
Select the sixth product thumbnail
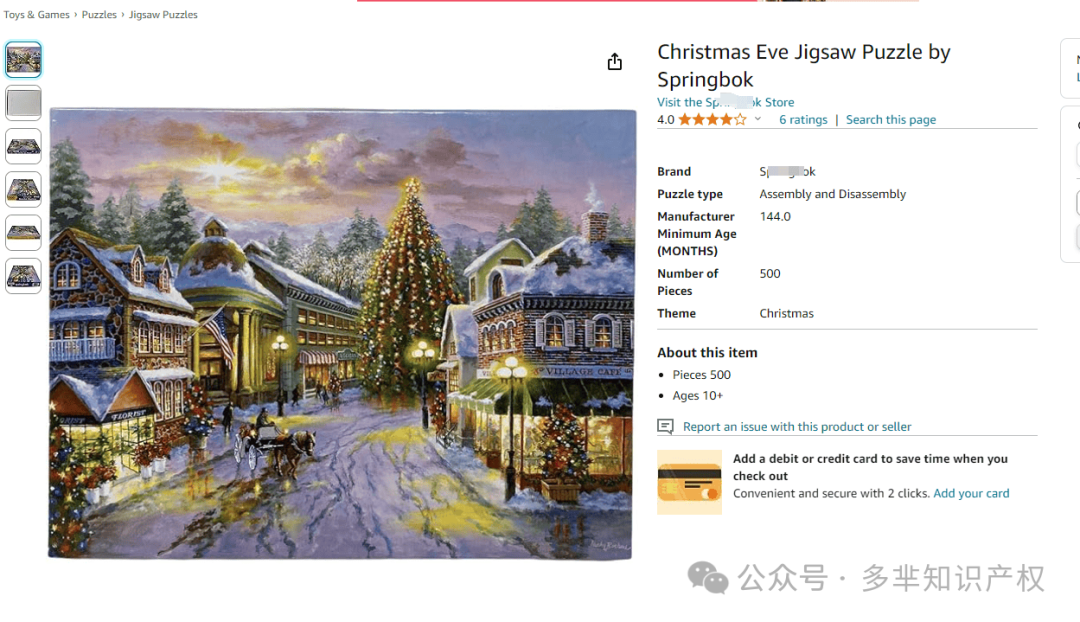(x=23, y=276)
